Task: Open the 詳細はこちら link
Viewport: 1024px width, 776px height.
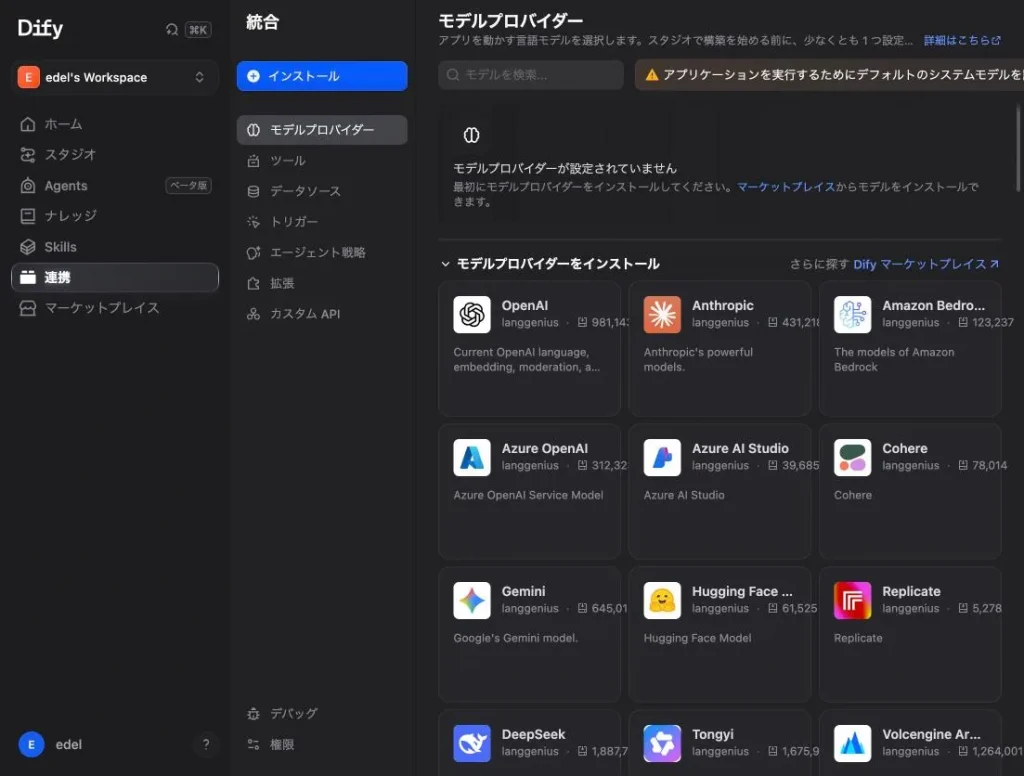Action: coord(962,40)
